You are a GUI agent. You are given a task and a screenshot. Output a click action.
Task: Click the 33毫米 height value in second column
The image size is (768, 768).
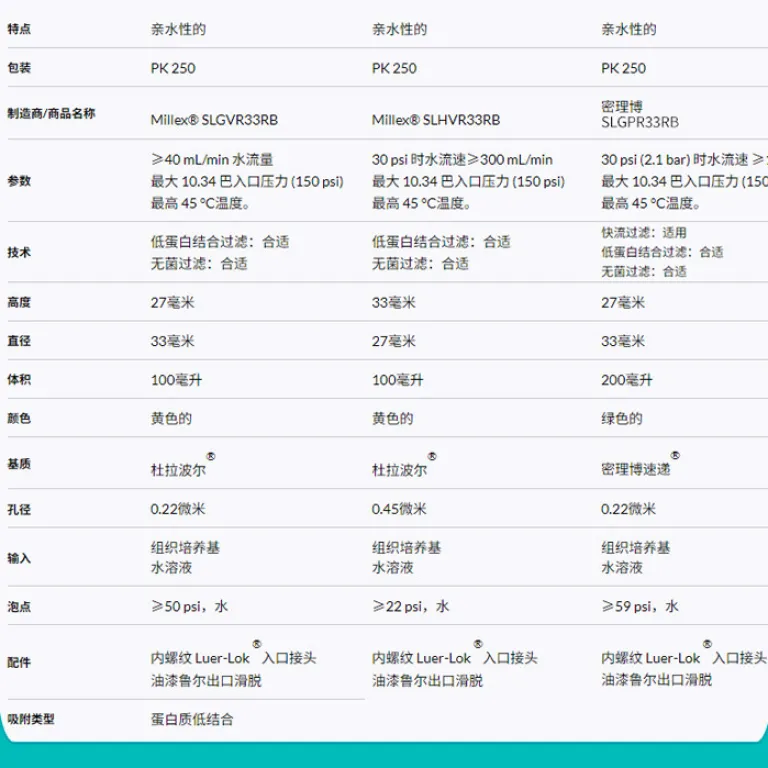[x=394, y=303]
